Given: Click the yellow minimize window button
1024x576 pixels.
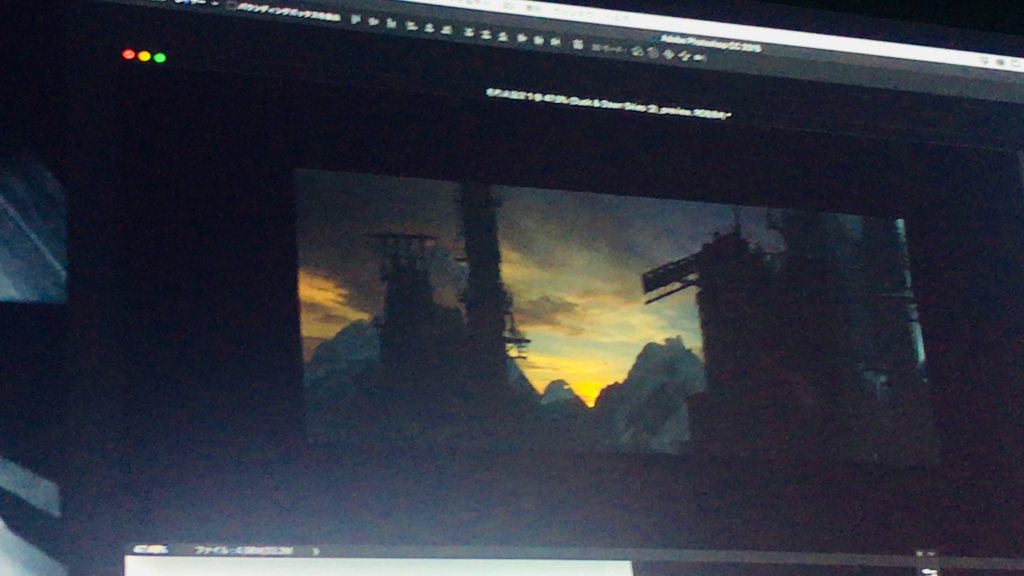Looking at the screenshot, I should point(144,56).
